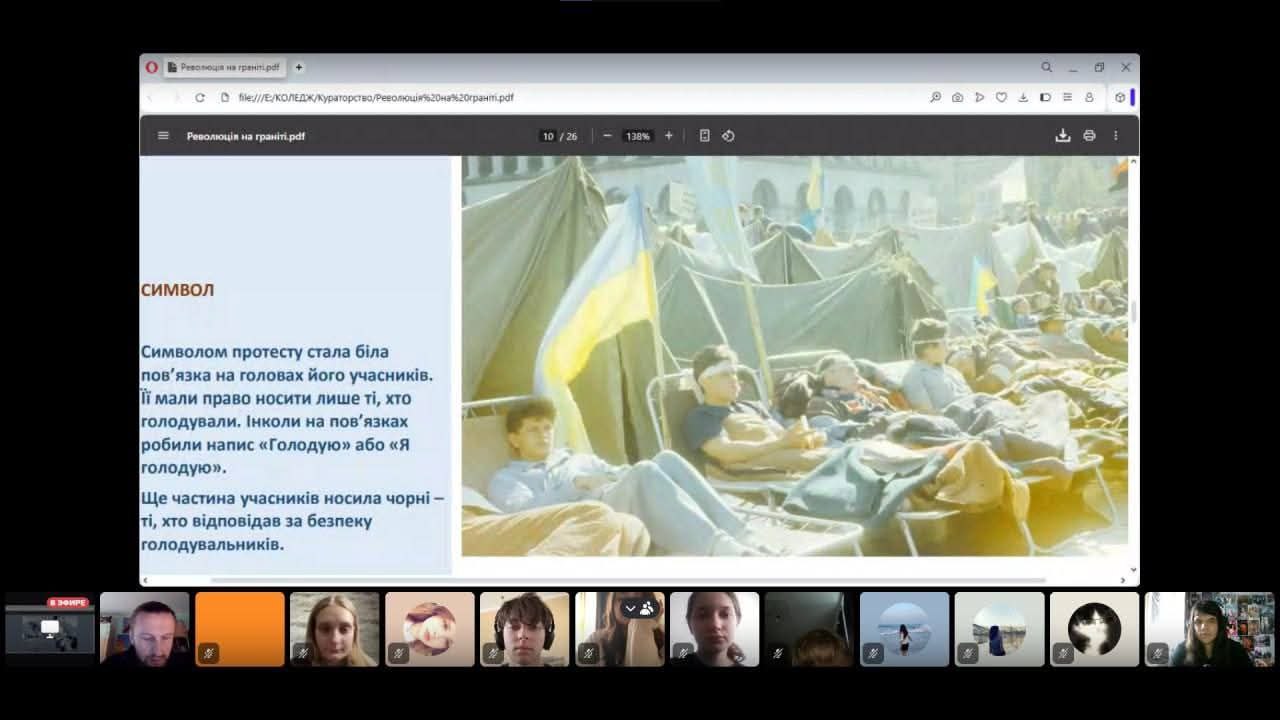Viewport: 1280px width, 720px height.
Task: Click the page number field showing 10
Action: [548, 136]
